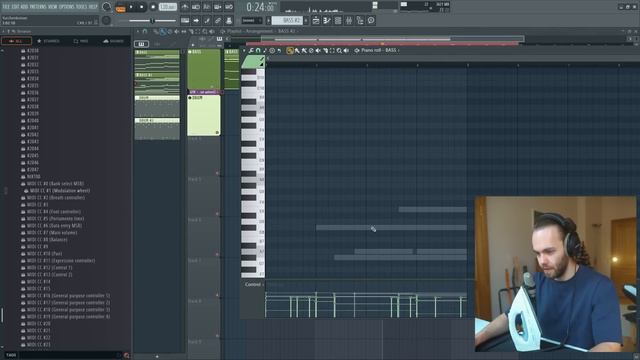
Task: Open the Control event editor dropdown
Action: [253, 284]
